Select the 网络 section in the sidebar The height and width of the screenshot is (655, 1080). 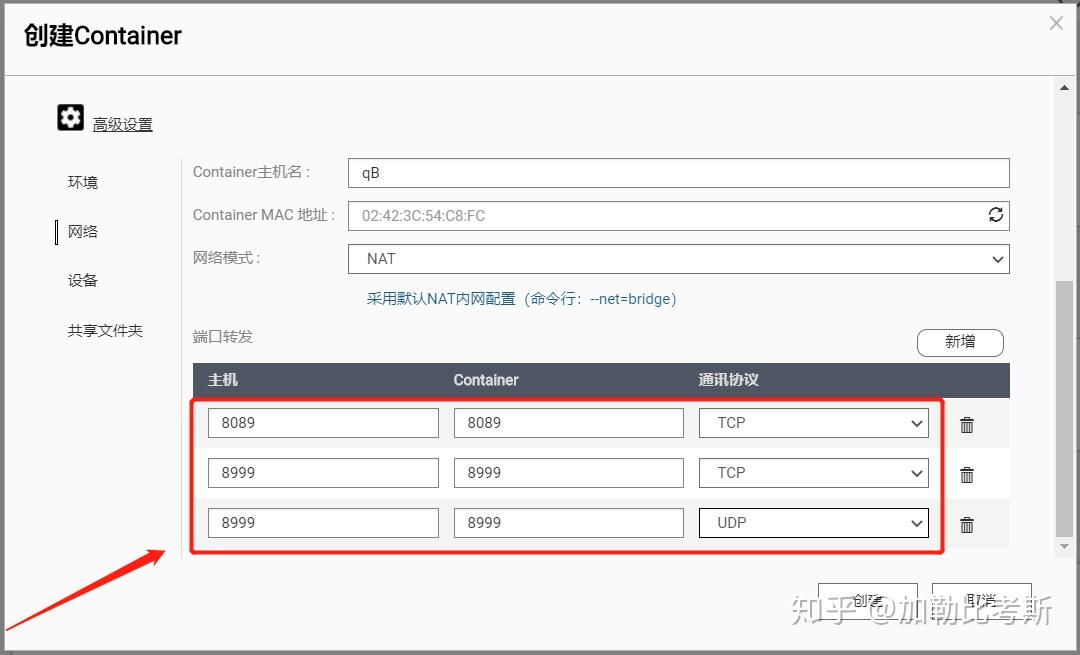(81, 231)
